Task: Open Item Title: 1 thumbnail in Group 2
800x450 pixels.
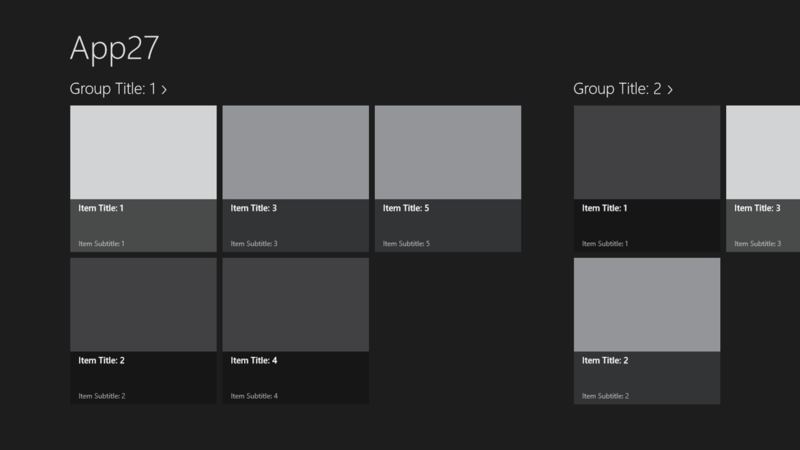Action: click(647, 152)
